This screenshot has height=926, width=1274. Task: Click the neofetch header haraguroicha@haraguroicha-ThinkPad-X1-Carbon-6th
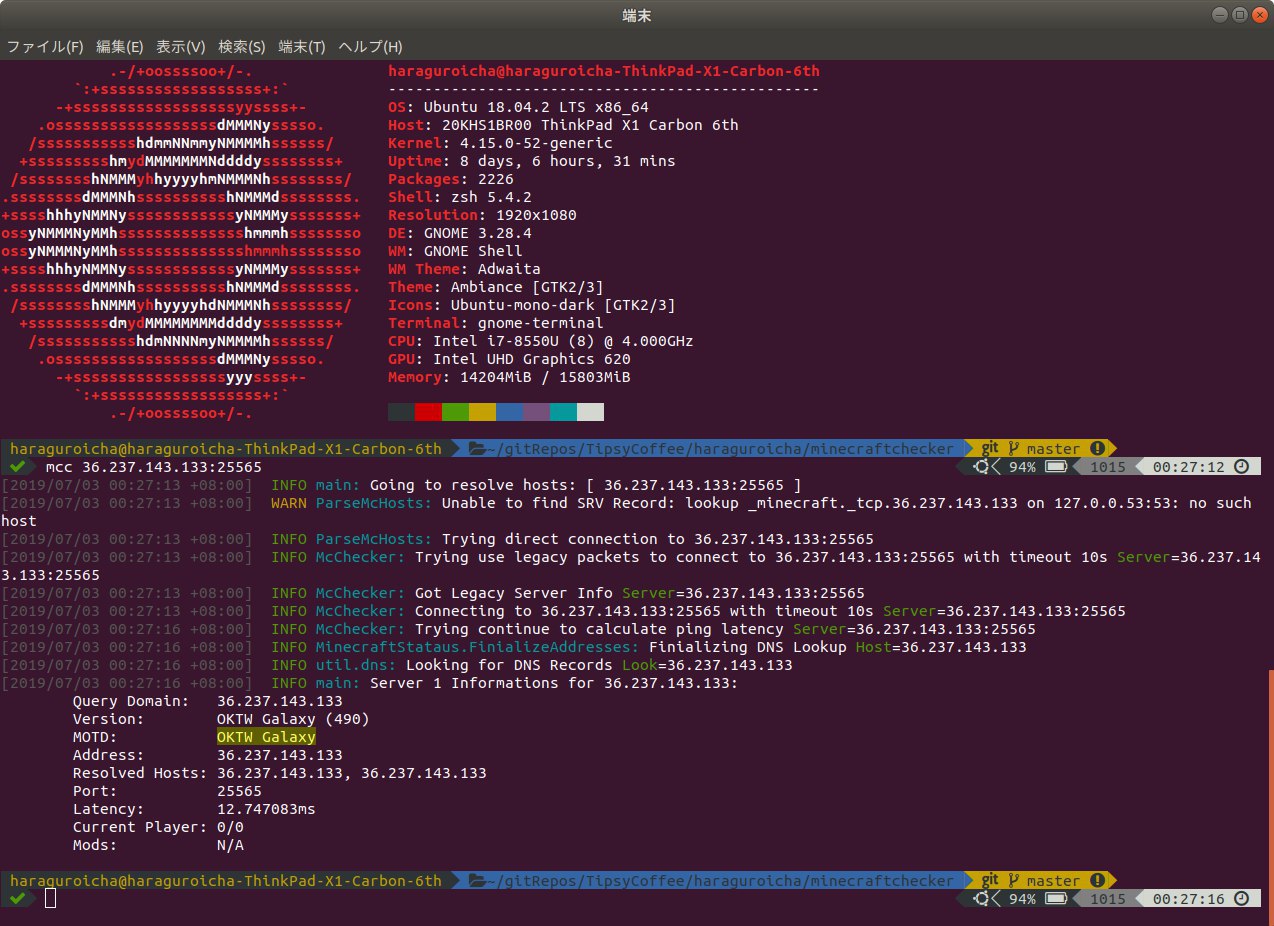(604, 71)
